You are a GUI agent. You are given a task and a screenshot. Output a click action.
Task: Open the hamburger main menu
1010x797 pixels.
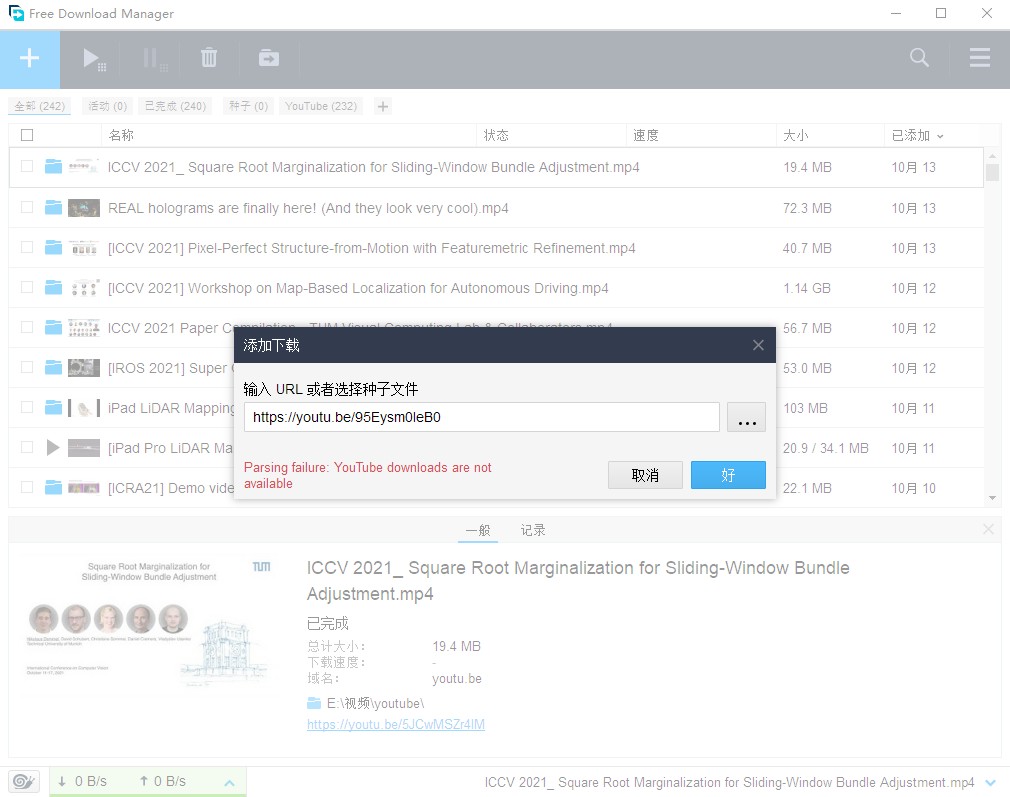coord(979,58)
